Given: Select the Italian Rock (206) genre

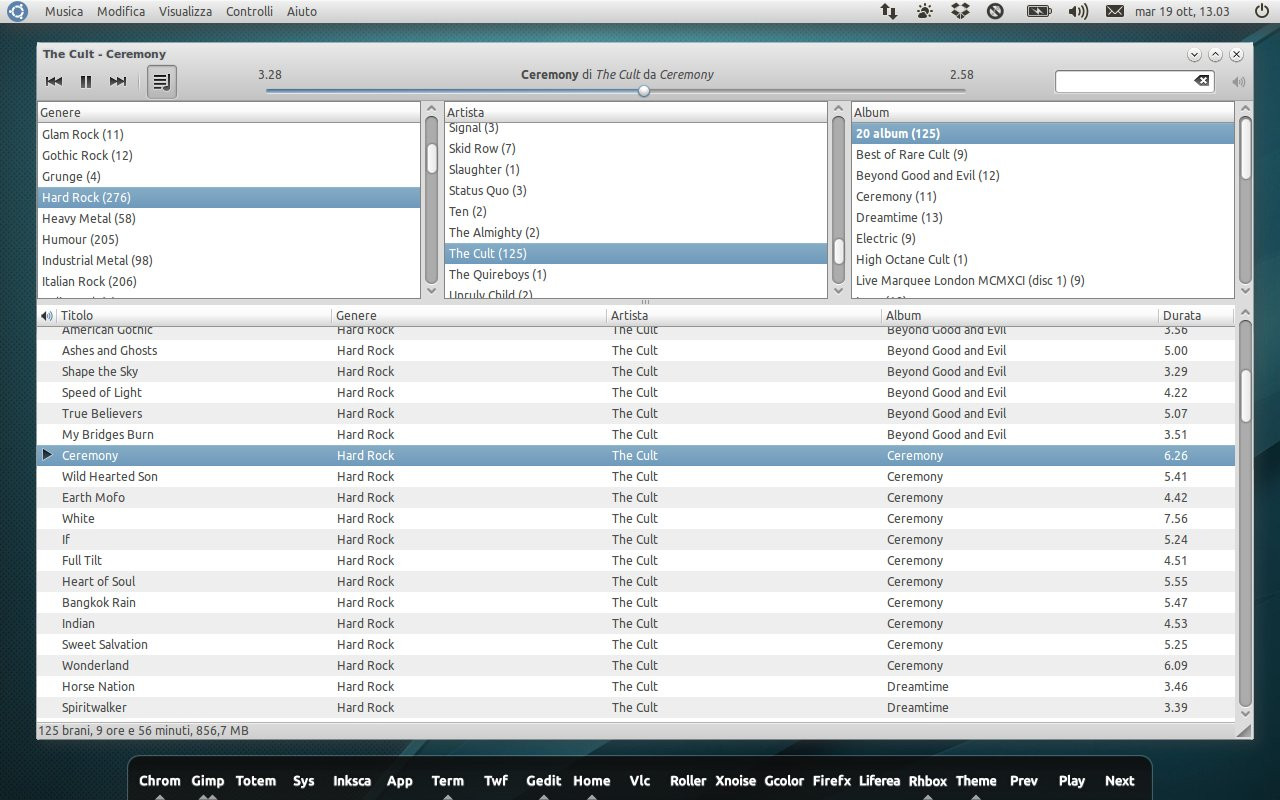Looking at the screenshot, I should (x=229, y=281).
